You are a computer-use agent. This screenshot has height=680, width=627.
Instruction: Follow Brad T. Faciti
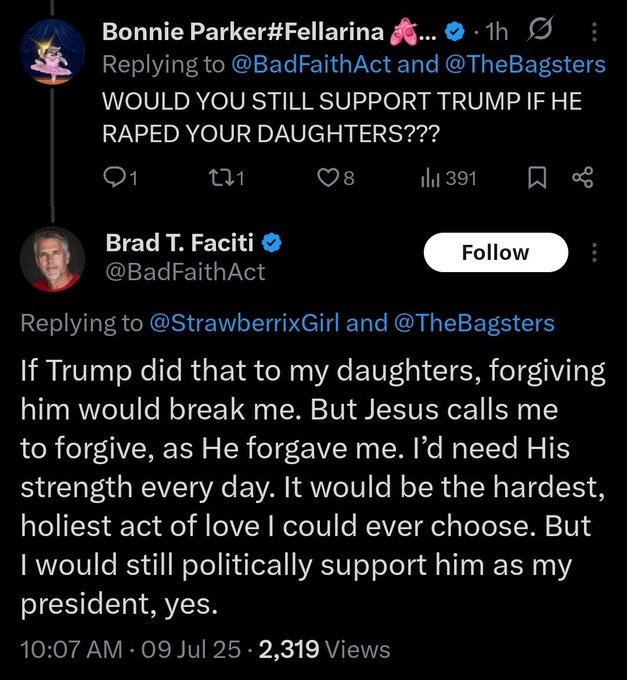coord(495,253)
